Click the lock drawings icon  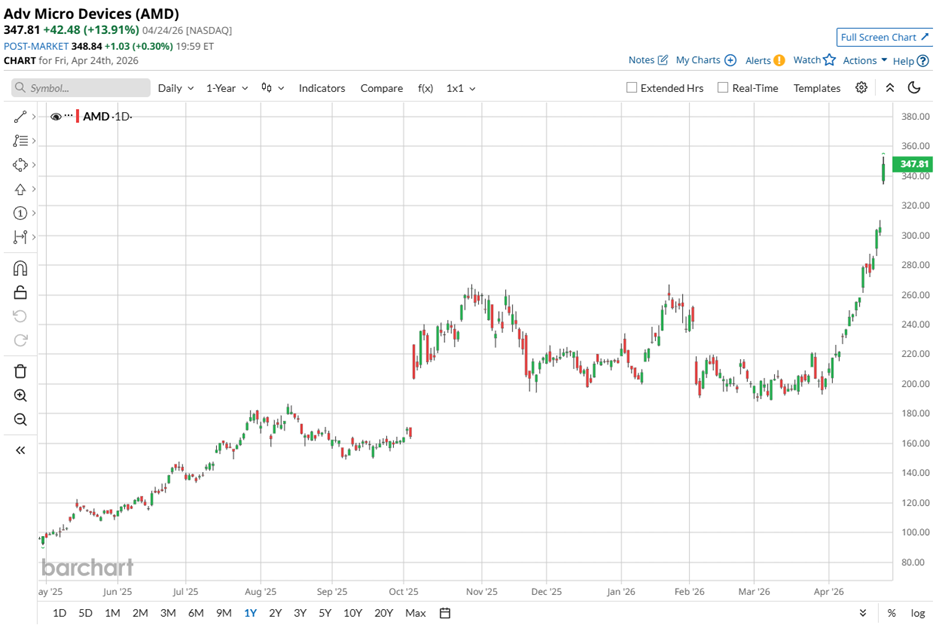[x=20, y=292]
